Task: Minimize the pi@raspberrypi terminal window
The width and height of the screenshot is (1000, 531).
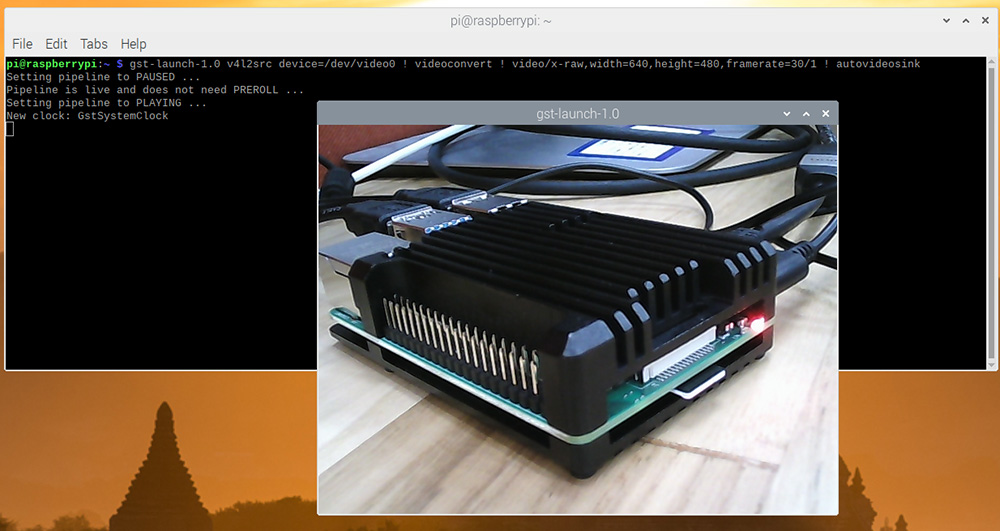Action: (x=946, y=21)
